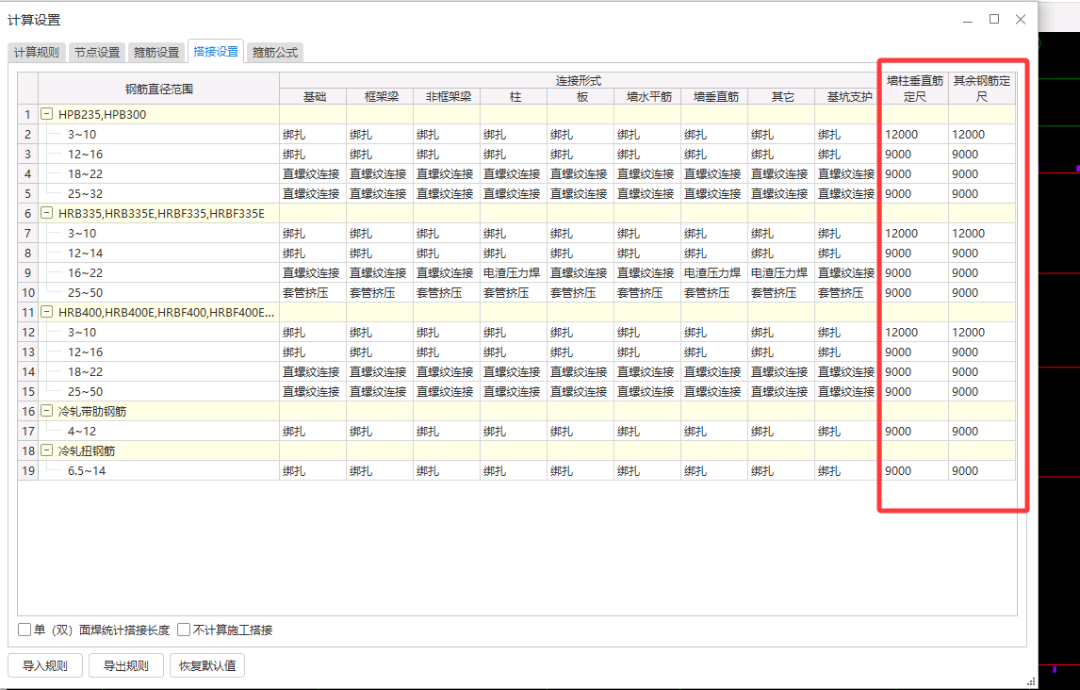Select row 9 其它 电渣压力焊 cell

point(781,273)
